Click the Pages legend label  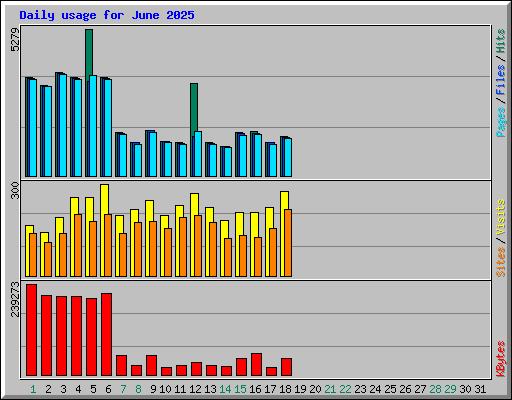[x=501, y=122]
